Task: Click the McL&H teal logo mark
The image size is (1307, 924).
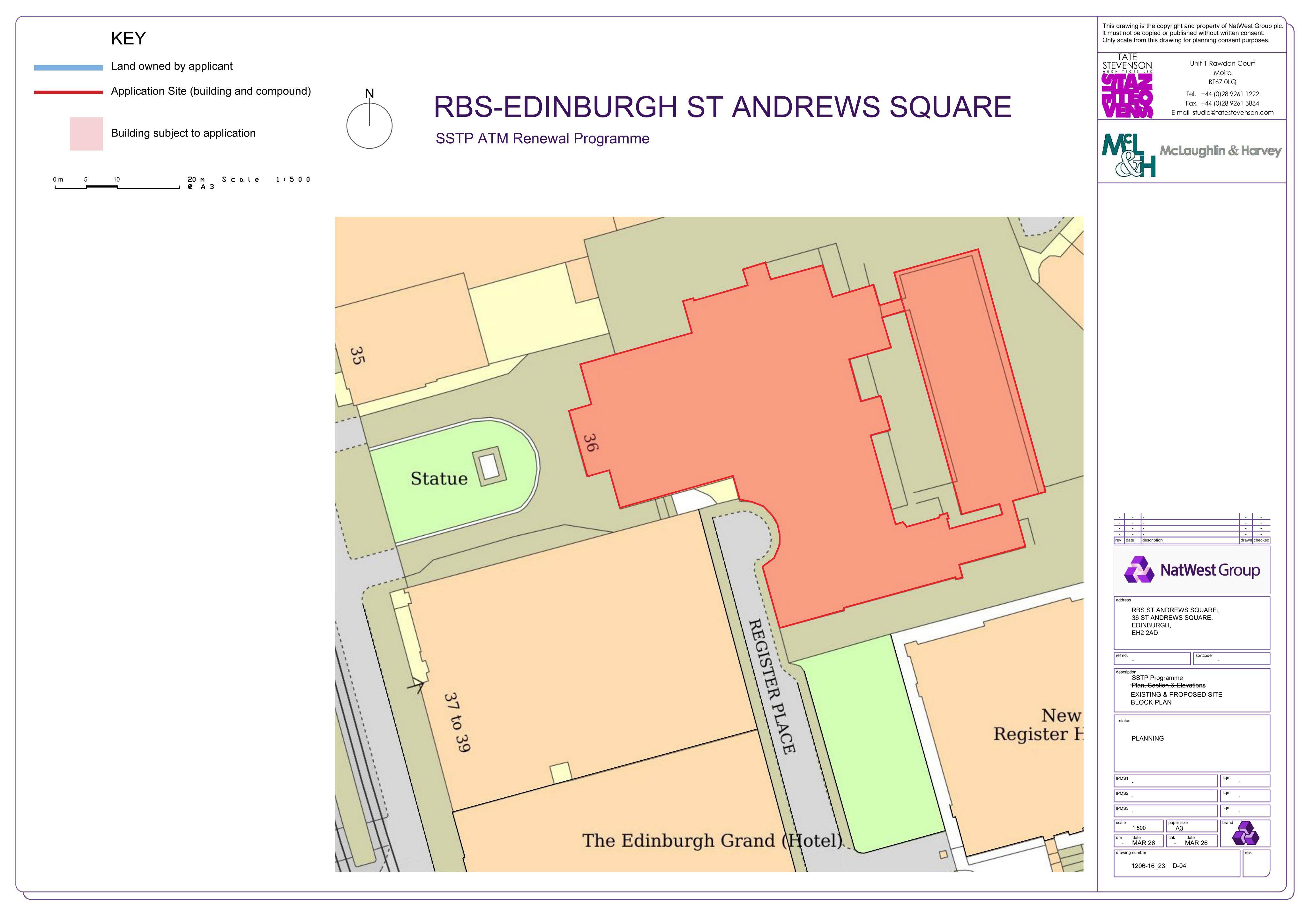Action: 1129,155
